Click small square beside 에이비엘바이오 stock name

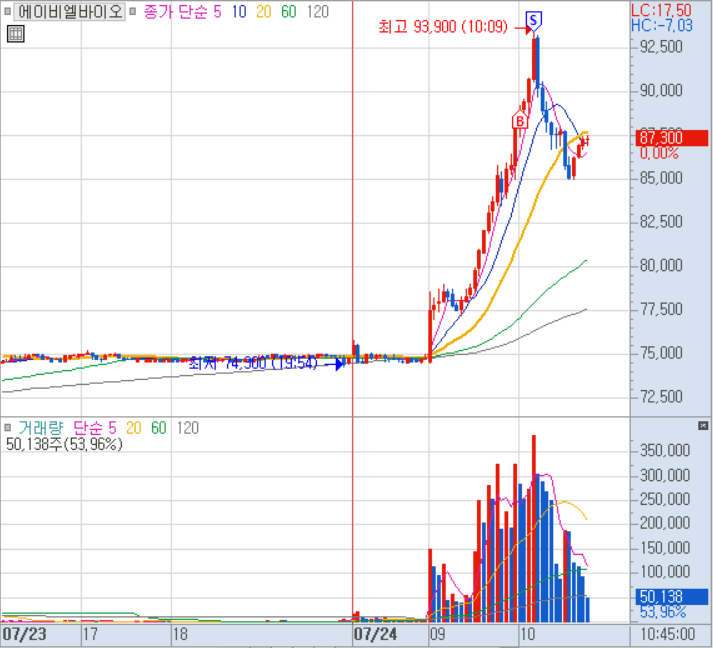tap(8, 12)
